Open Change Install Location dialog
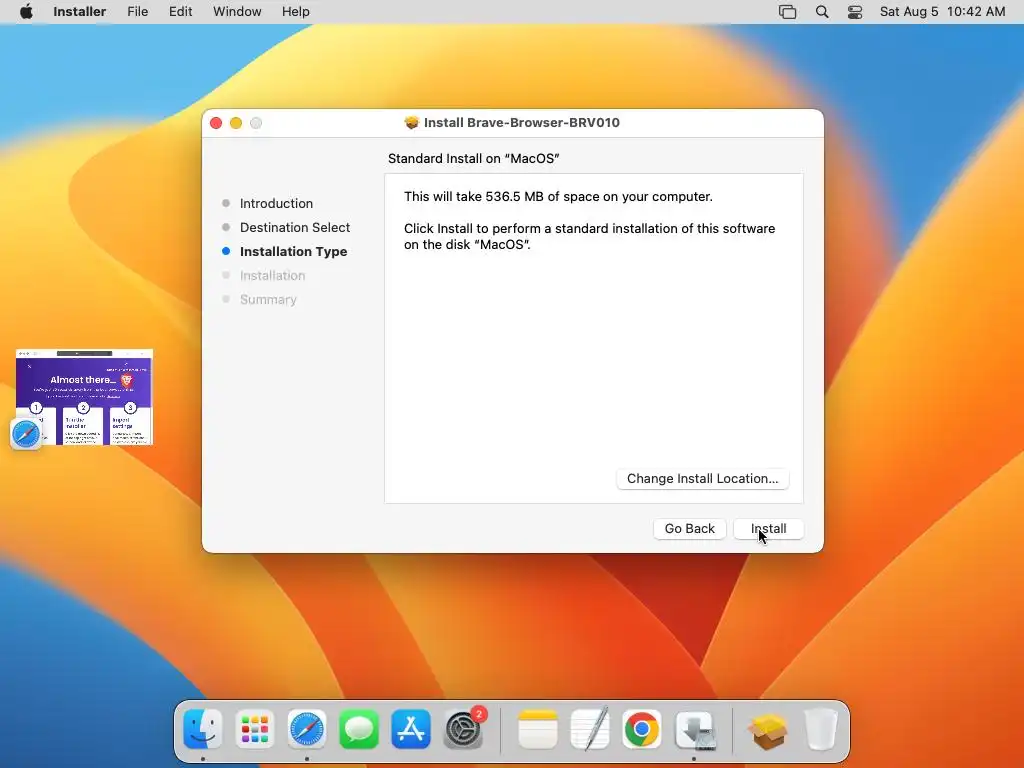Viewport: 1024px width, 768px height. 703,478
